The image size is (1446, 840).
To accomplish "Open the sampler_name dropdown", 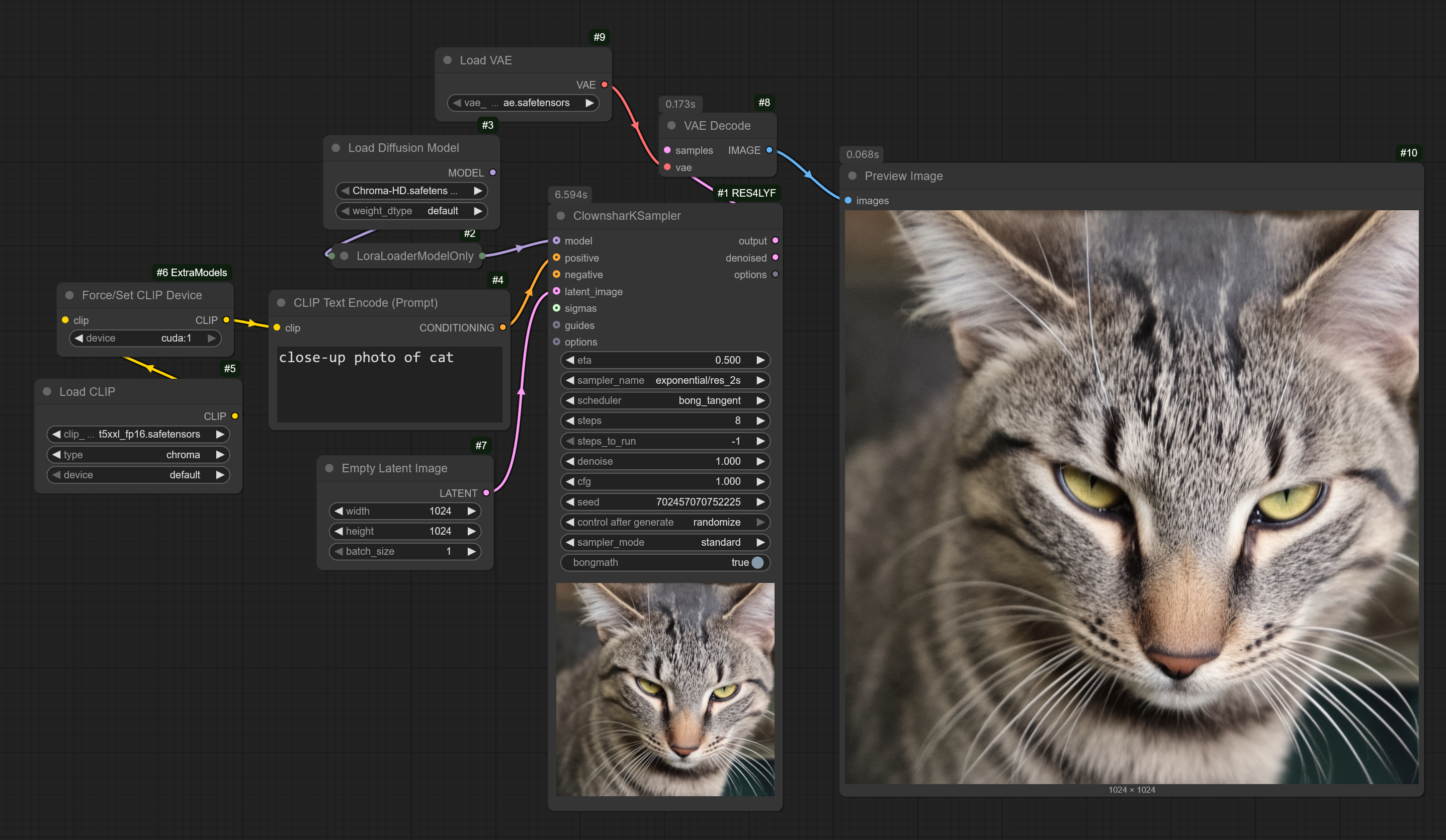I will (664, 380).
